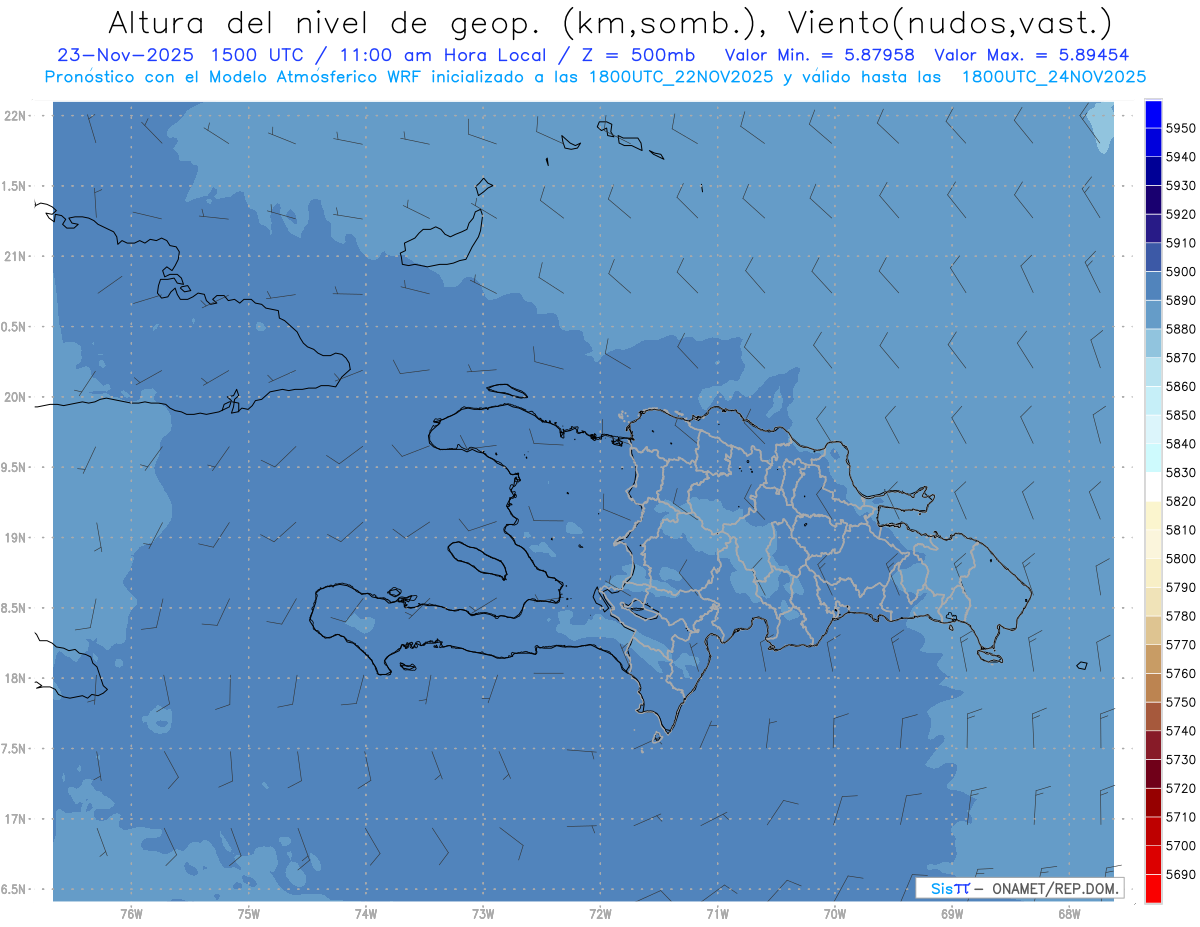Click the '74W' longitude label
The height and width of the screenshot is (927, 1200).
[x=366, y=913]
